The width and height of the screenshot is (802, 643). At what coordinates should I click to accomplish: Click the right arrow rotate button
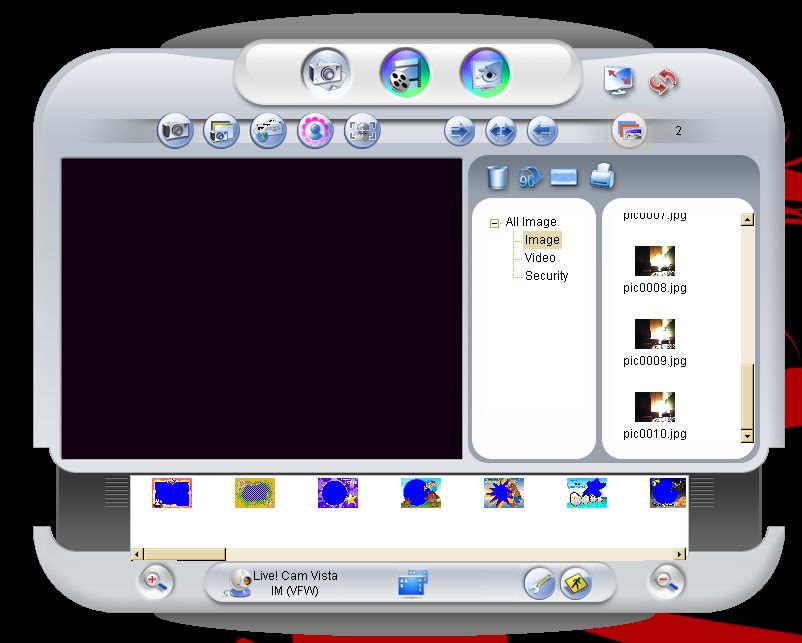[x=459, y=131]
